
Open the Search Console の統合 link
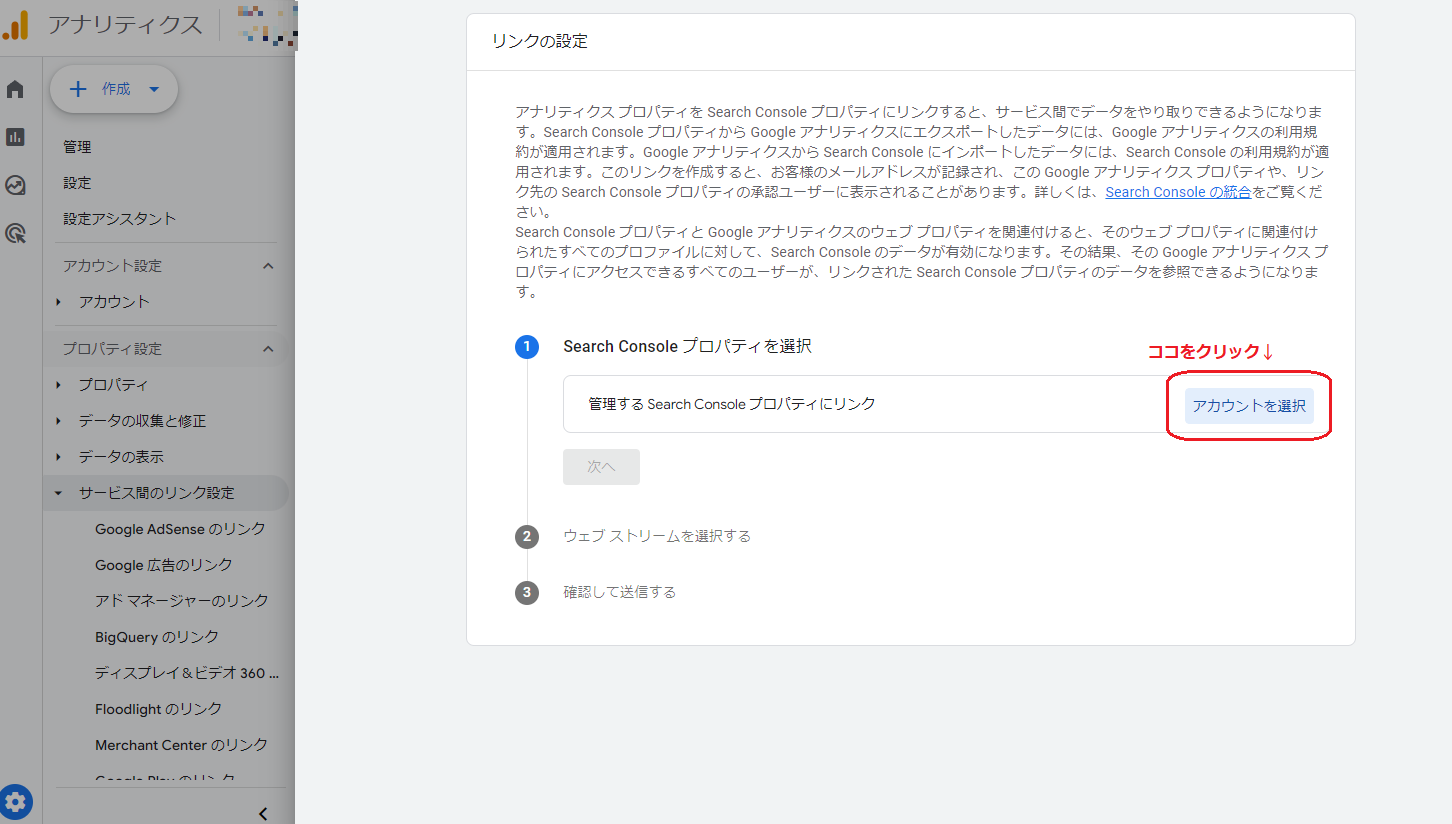1178,191
